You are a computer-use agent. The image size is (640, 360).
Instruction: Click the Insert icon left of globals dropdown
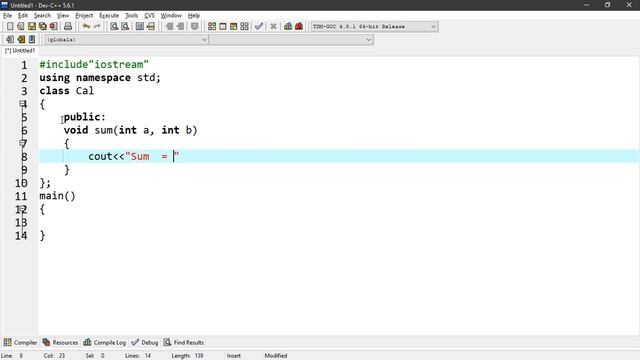pyautogui.click(x=10, y=40)
